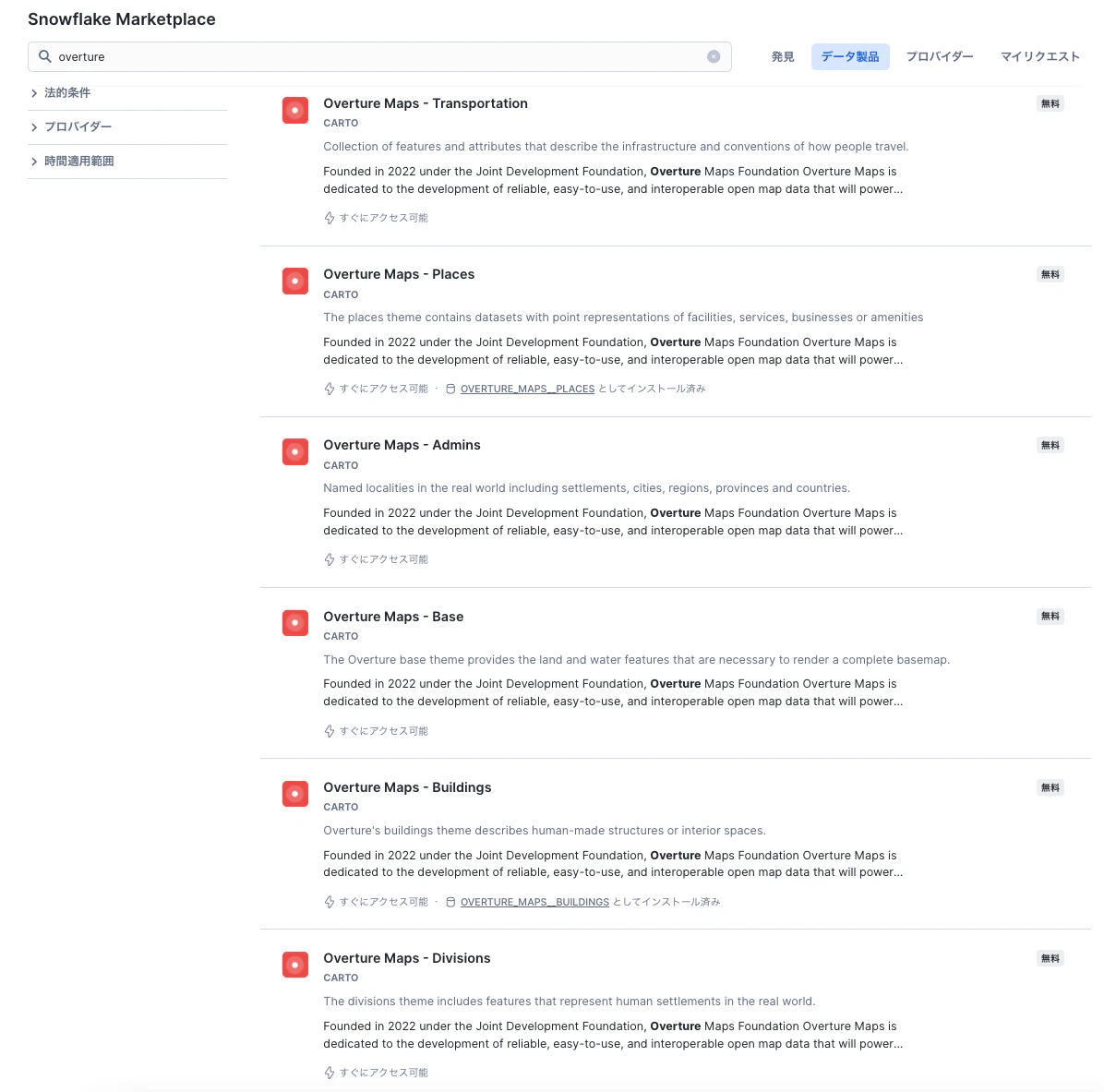Open Overture Maps - Places listing
The height and width of the screenshot is (1092, 1104).
(x=399, y=274)
